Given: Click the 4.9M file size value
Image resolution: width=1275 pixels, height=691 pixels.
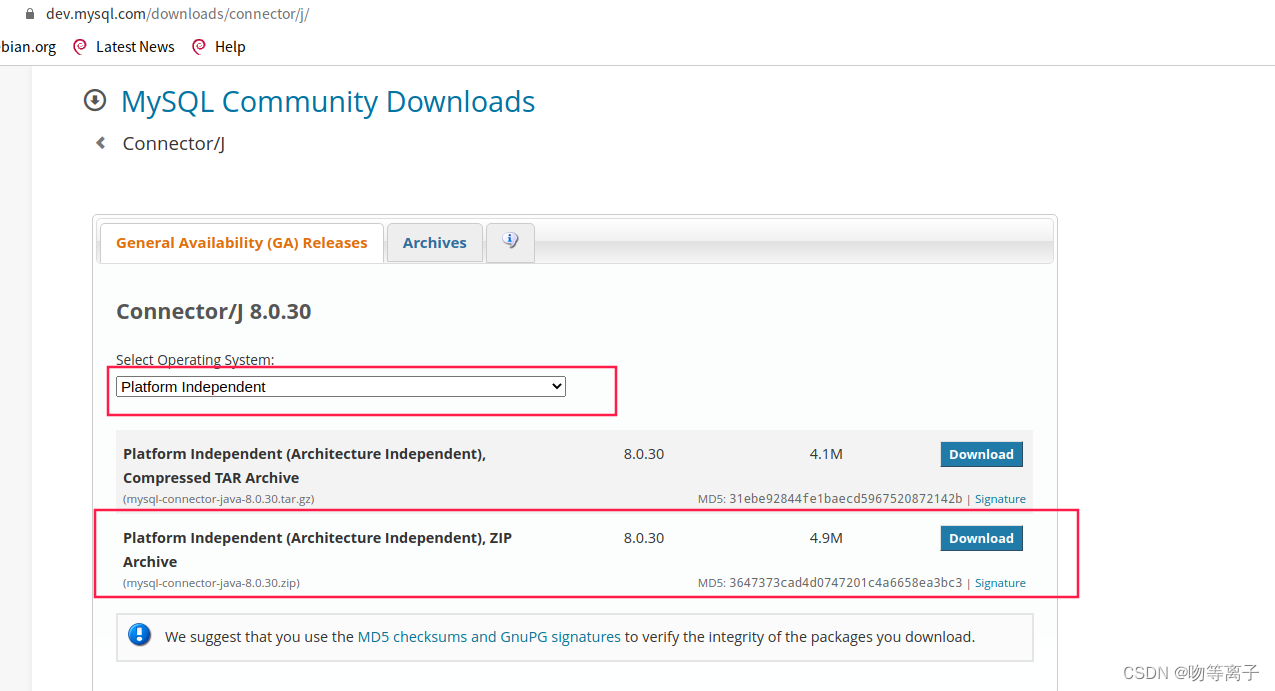Looking at the screenshot, I should [x=826, y=538].
